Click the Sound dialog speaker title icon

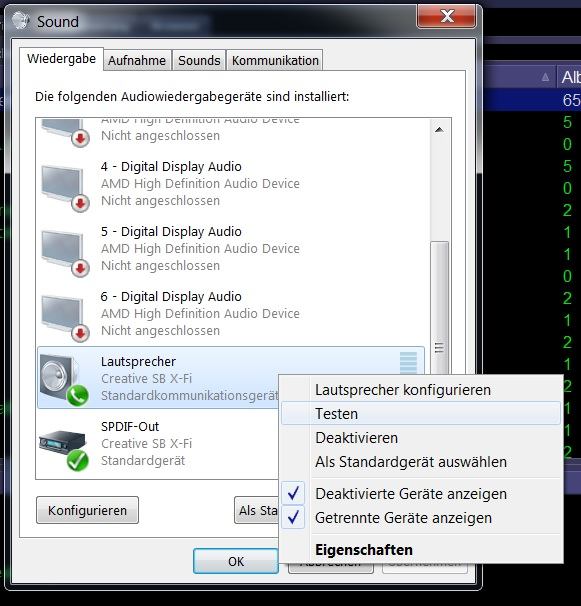pos(20,20)
